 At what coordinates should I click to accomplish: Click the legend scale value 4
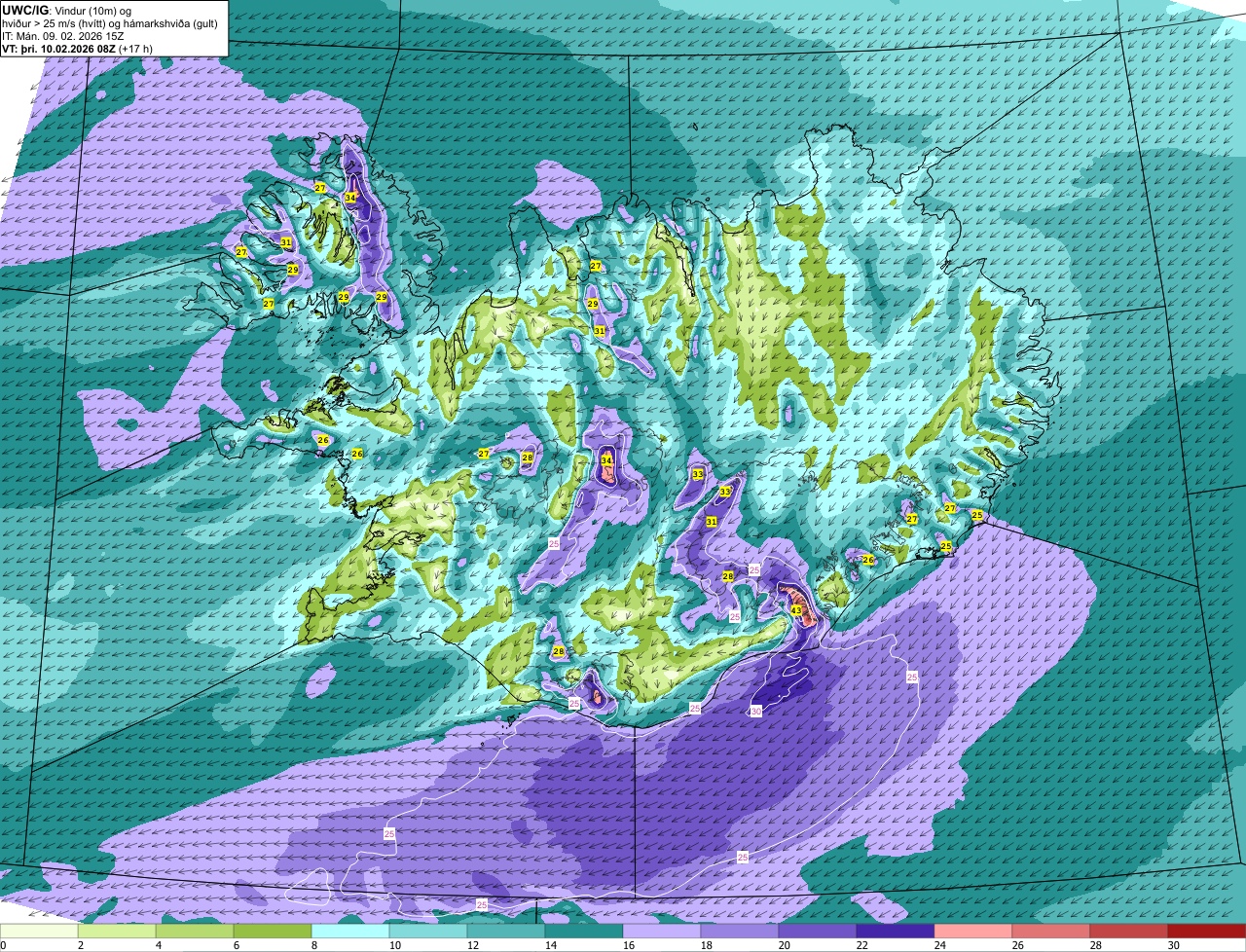(158, 945)
